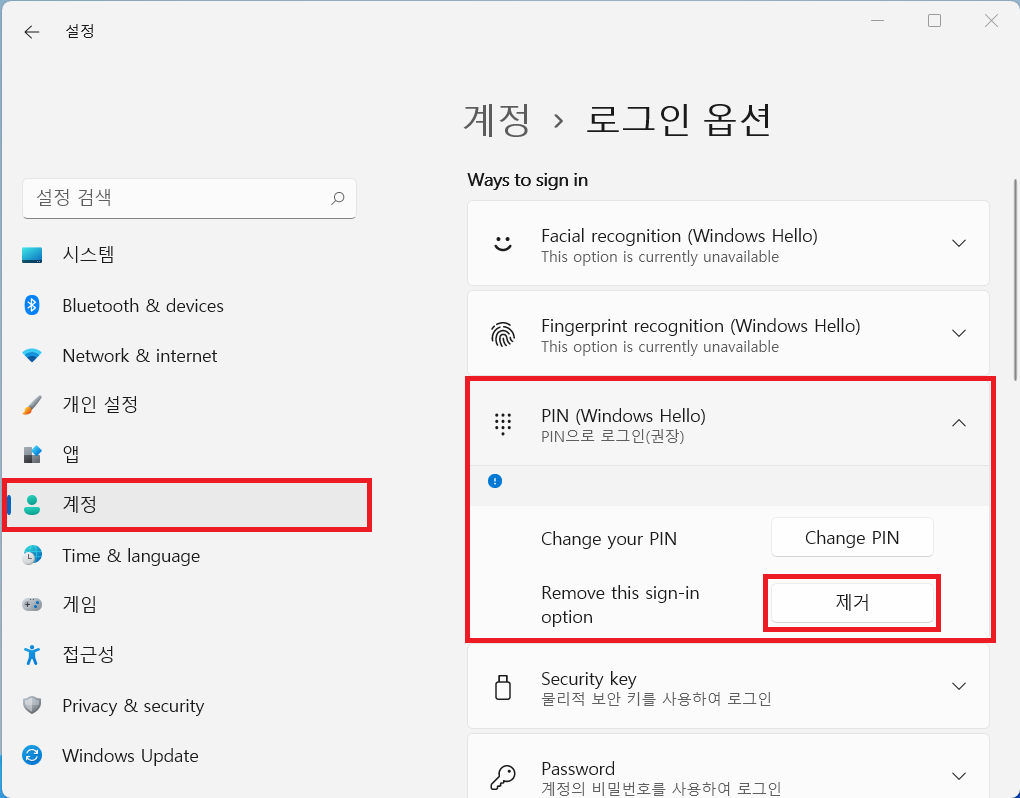
Task: Click the Change PIN button
Action: 852,537
